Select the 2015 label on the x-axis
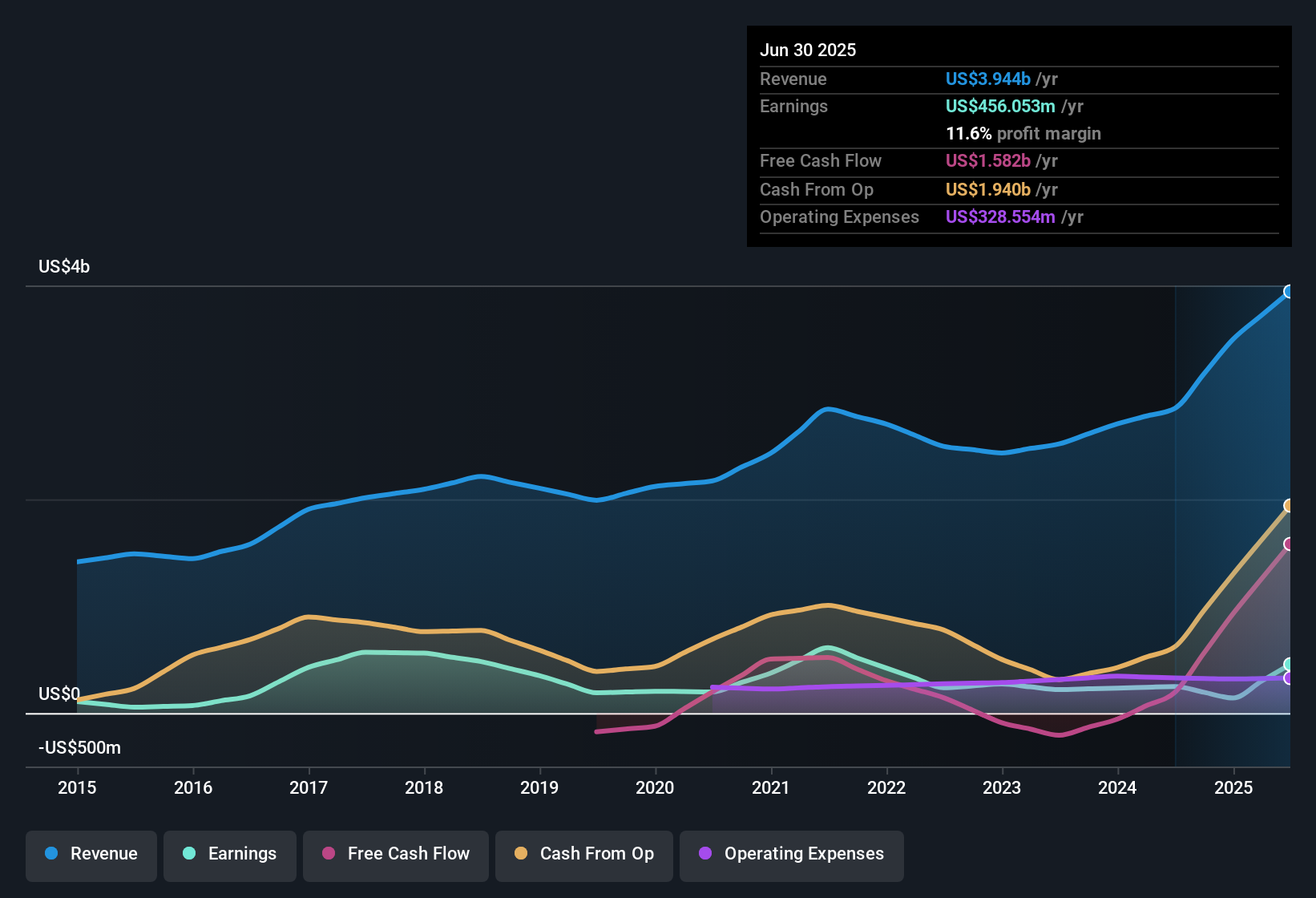The height and width of the screenshot is (898, 1316). (x=77, y=788)
